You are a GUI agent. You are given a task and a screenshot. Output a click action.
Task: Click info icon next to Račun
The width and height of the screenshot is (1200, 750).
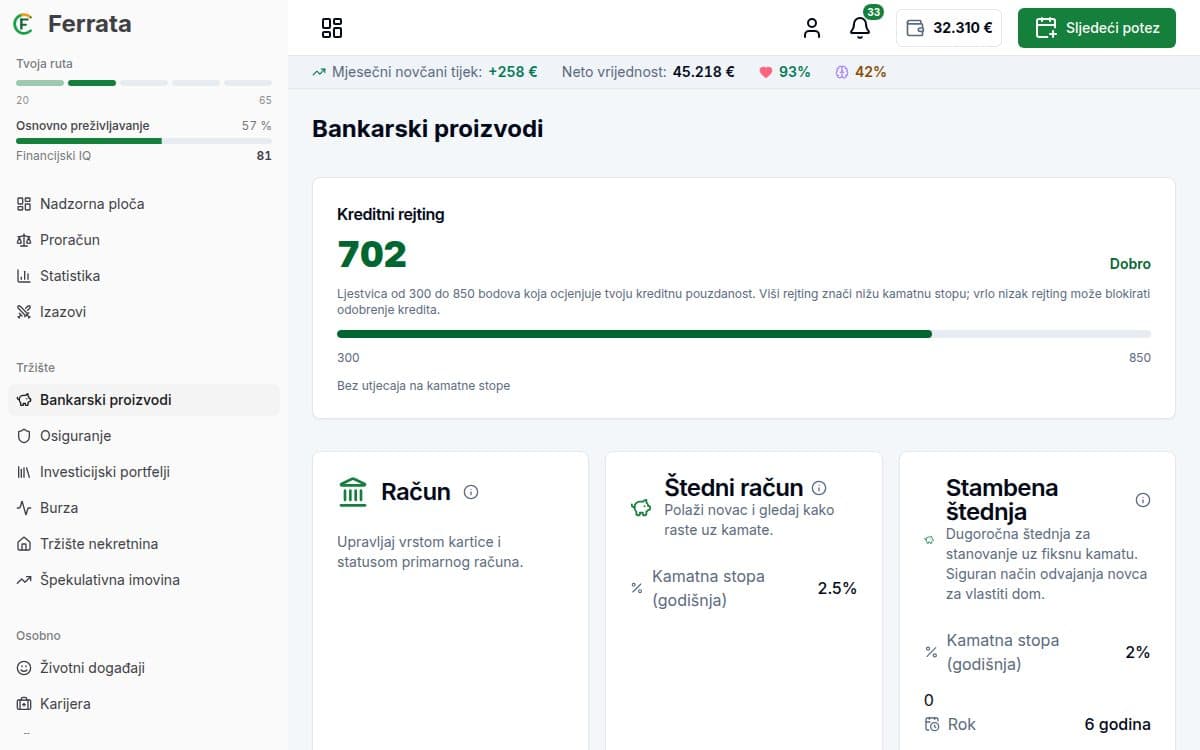pyautogui.click(x=471, y=492)
